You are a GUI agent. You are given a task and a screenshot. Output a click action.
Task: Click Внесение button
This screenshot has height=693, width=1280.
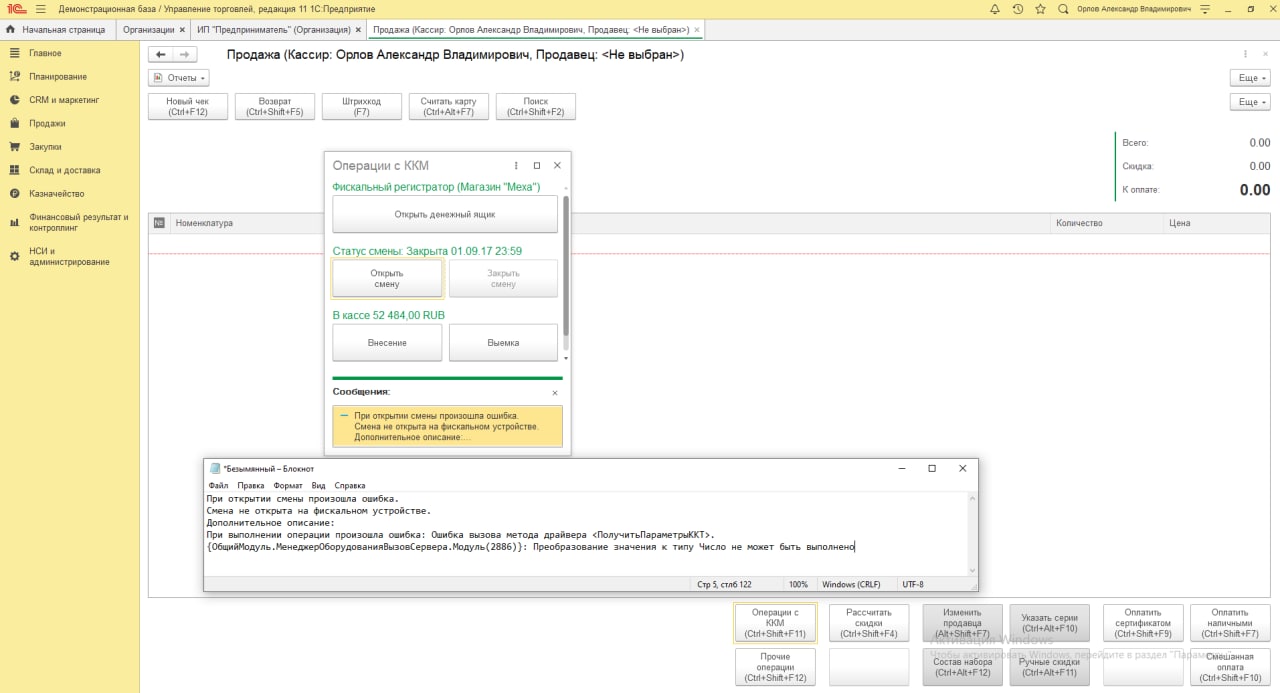click(387, 343)
